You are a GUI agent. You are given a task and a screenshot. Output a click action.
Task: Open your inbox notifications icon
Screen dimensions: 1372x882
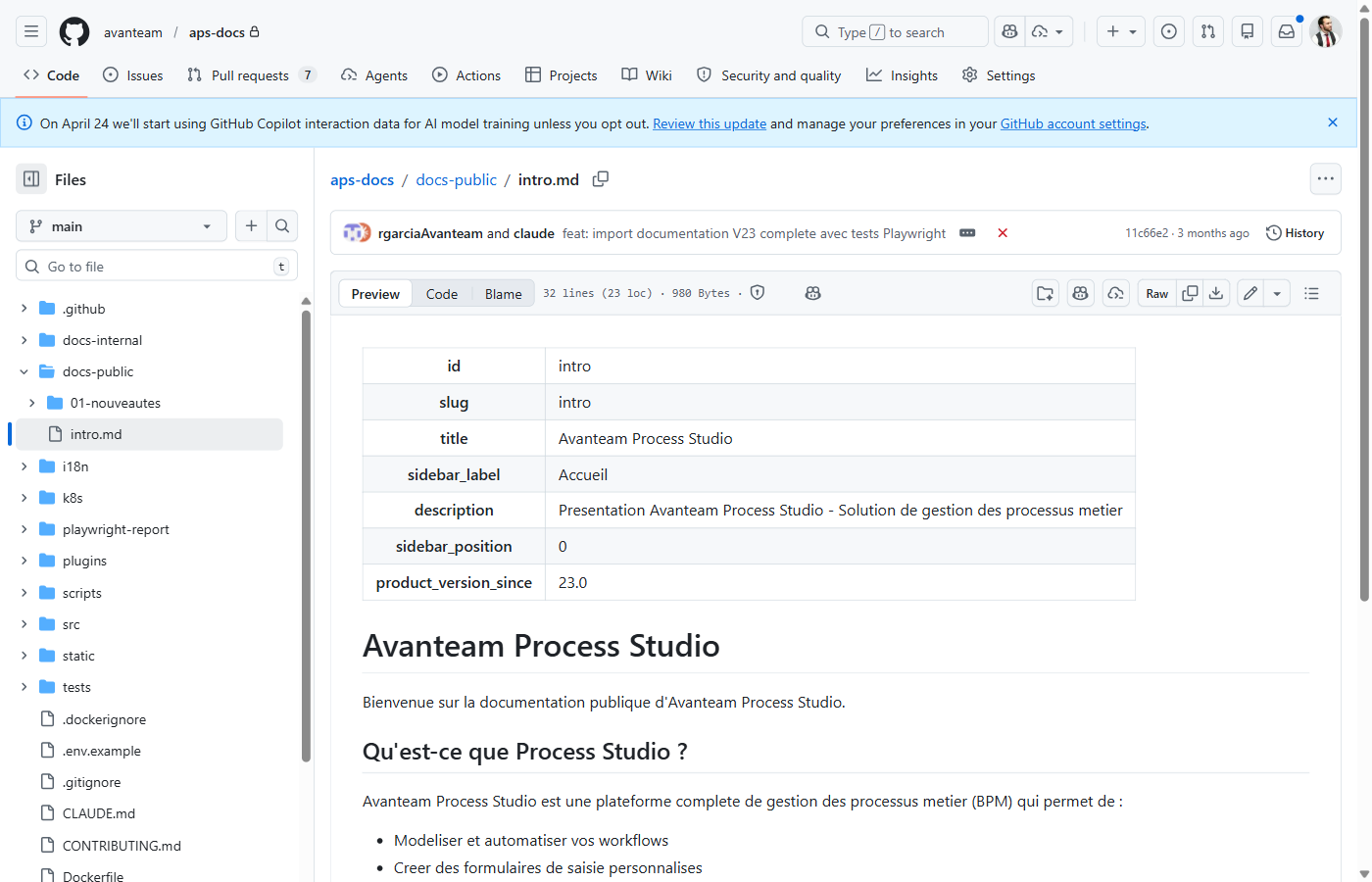[1286, 31]
